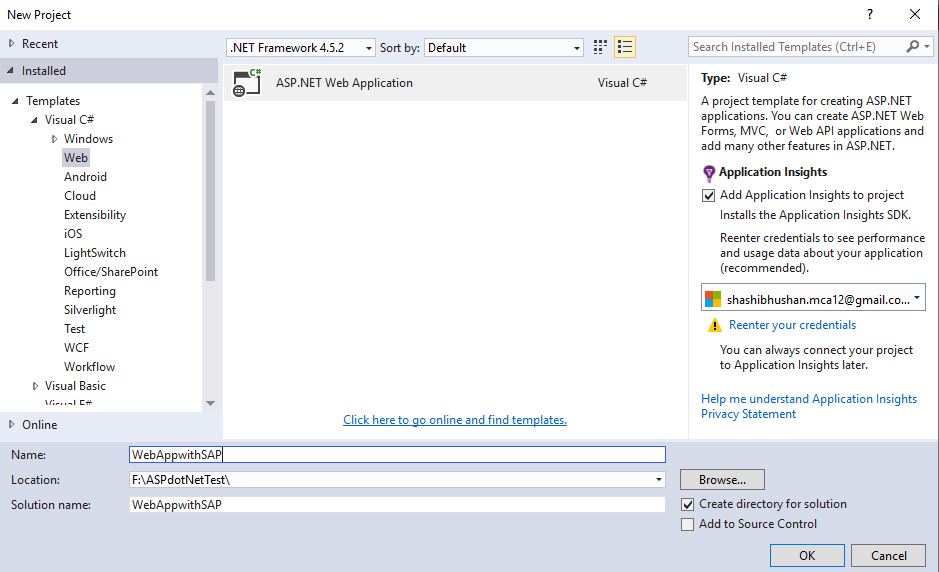939x572 pixels.
Task: Switch to small icons view
Action: (x=600, y=47)
